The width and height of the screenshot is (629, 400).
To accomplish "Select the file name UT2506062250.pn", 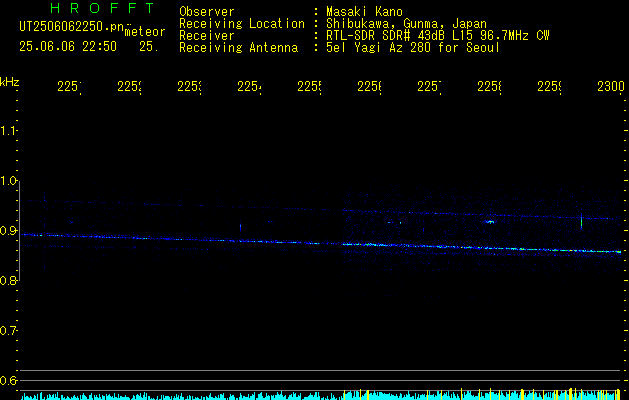I will click(72, 27).
